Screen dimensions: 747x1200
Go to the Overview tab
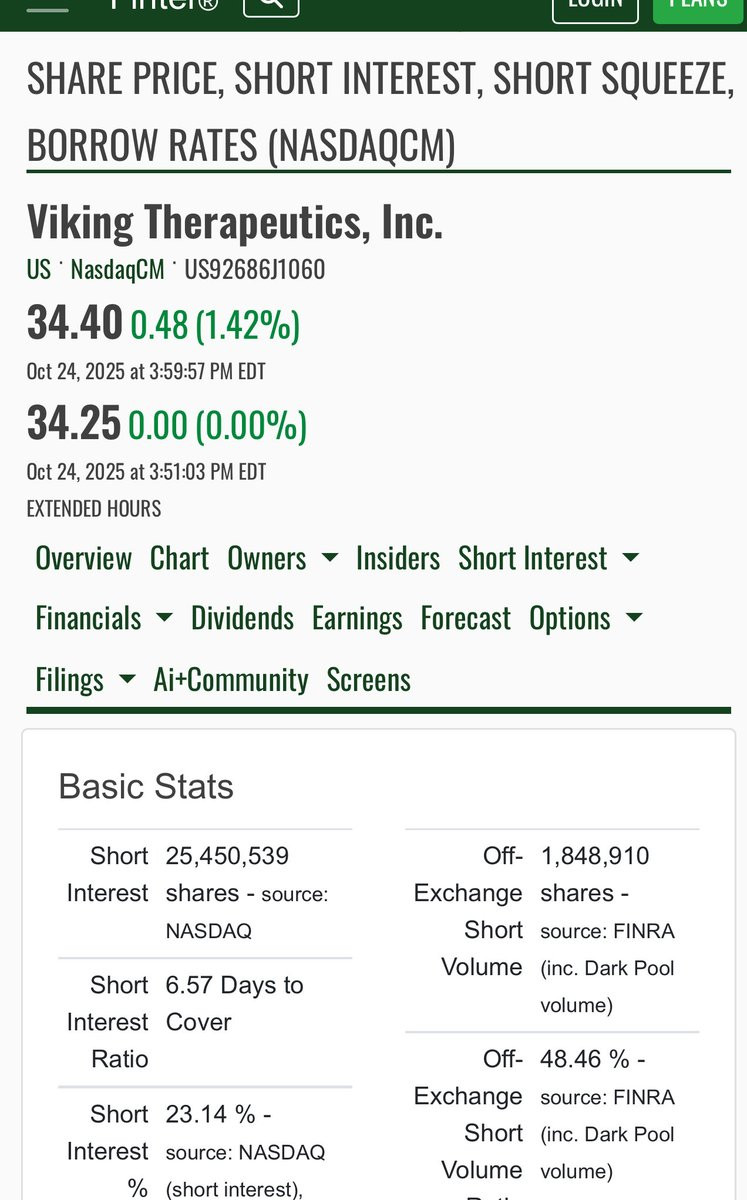[83, 558]
